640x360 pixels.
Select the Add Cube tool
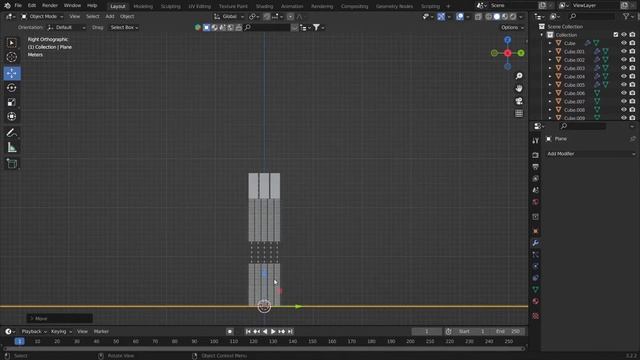click(x=11, y=164)
